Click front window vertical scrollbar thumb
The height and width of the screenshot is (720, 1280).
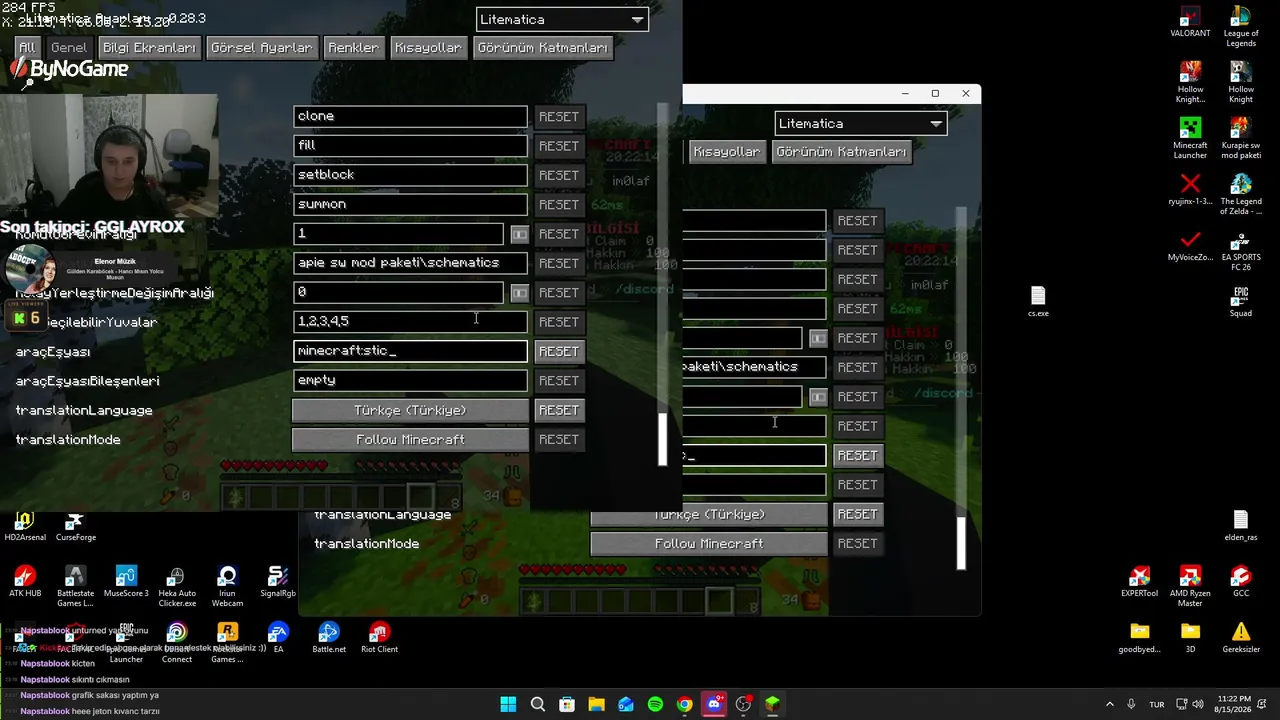pos(662,439)
